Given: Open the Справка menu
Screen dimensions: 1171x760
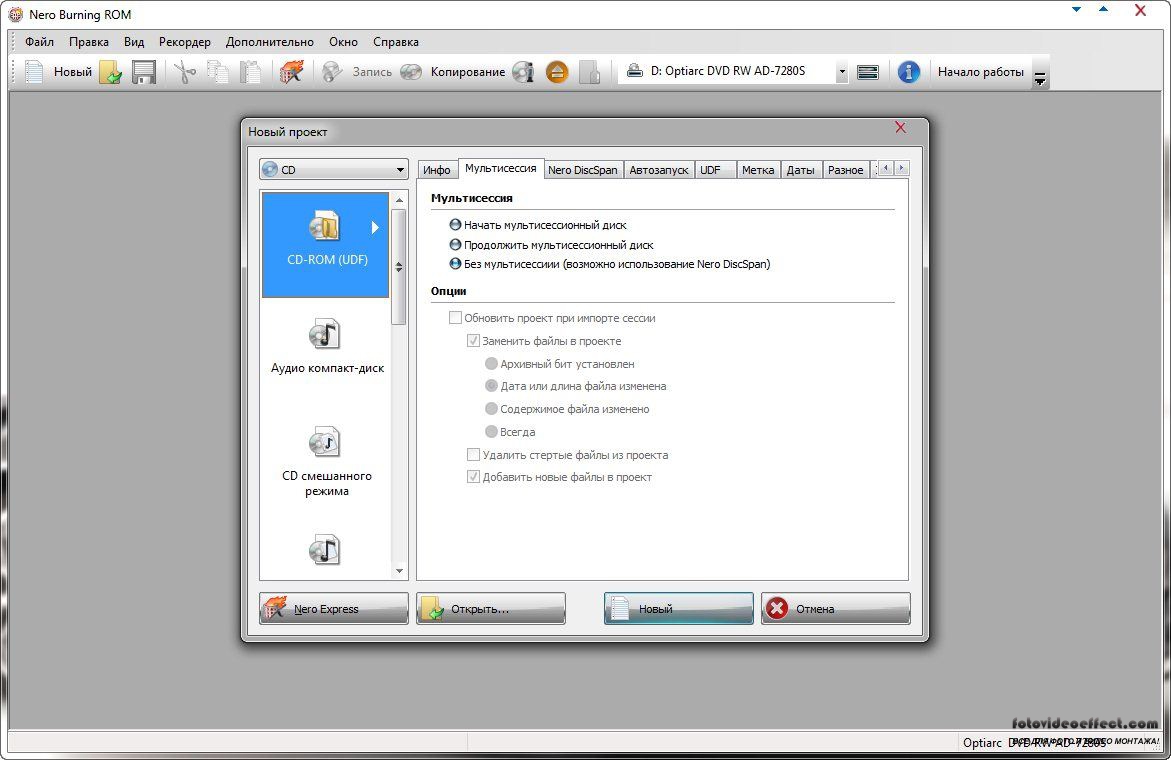Looking at the screenshot, I should [396, 42].
